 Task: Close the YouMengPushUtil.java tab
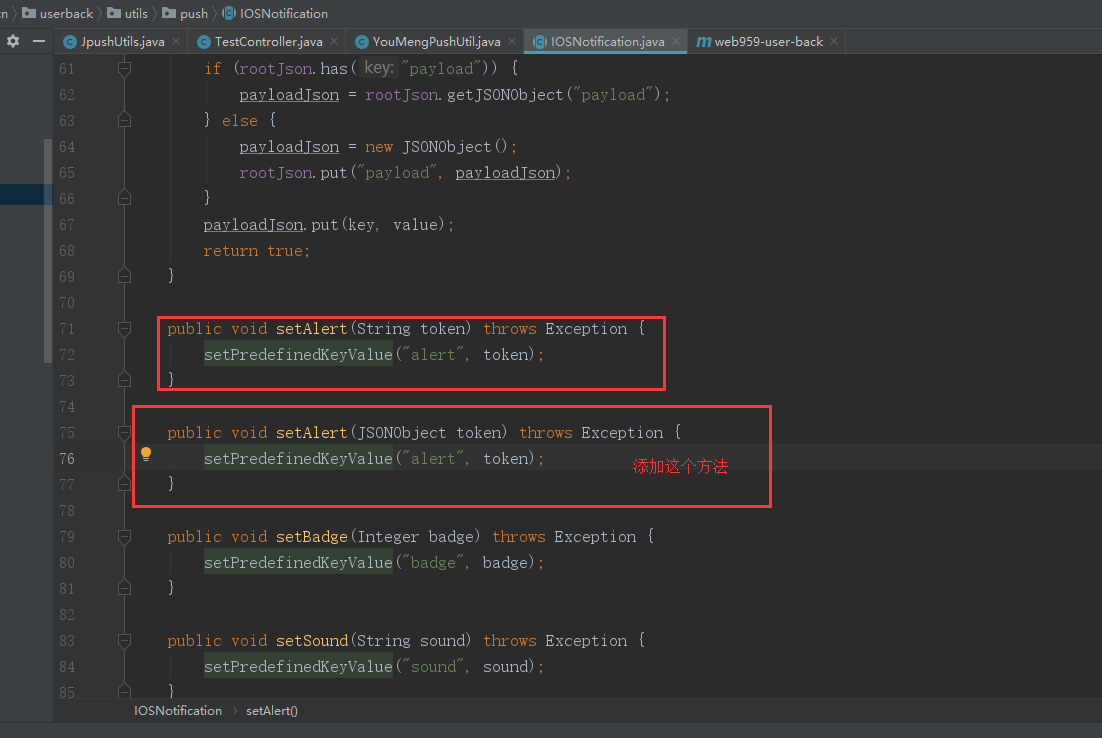pyautogui.click(x=512, y=41)
